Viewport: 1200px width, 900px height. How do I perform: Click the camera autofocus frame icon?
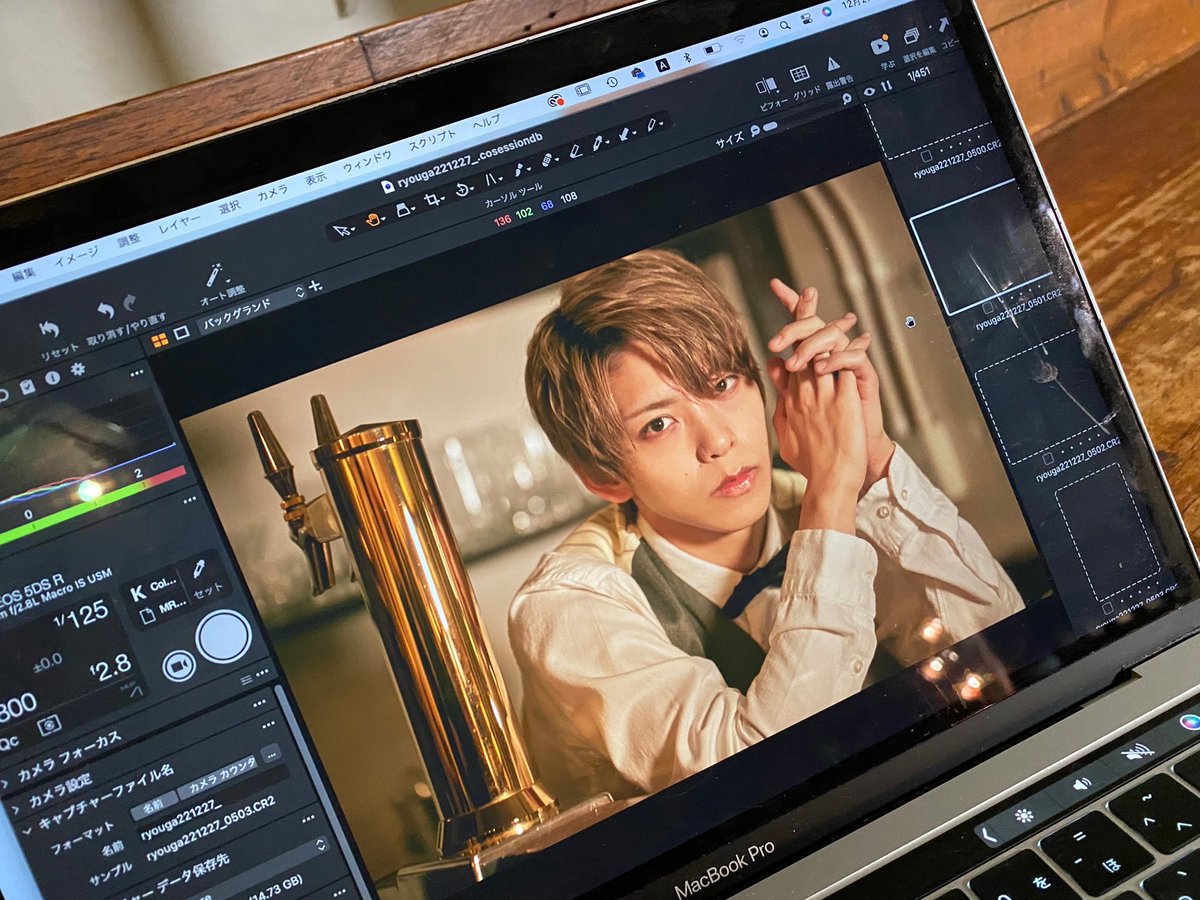point(47,723)
